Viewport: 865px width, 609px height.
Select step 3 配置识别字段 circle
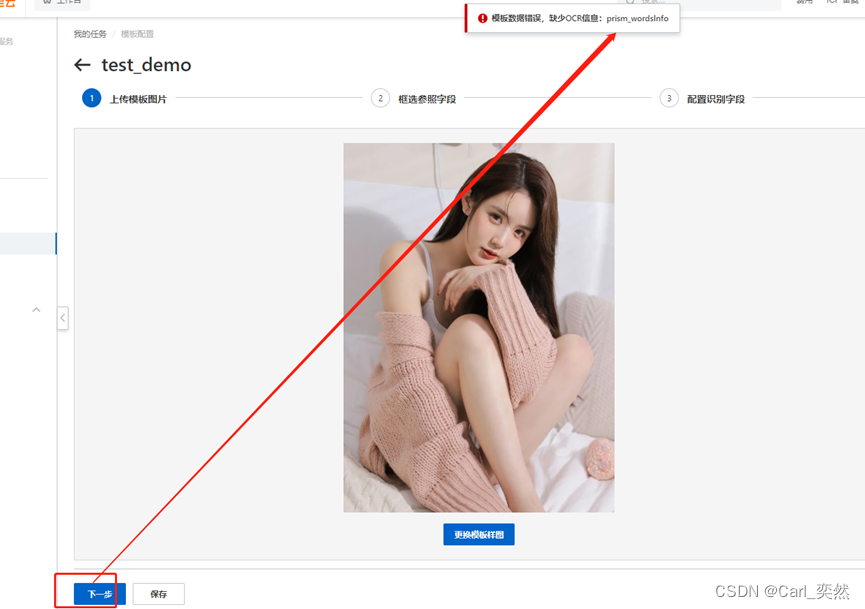coord(669,98)
